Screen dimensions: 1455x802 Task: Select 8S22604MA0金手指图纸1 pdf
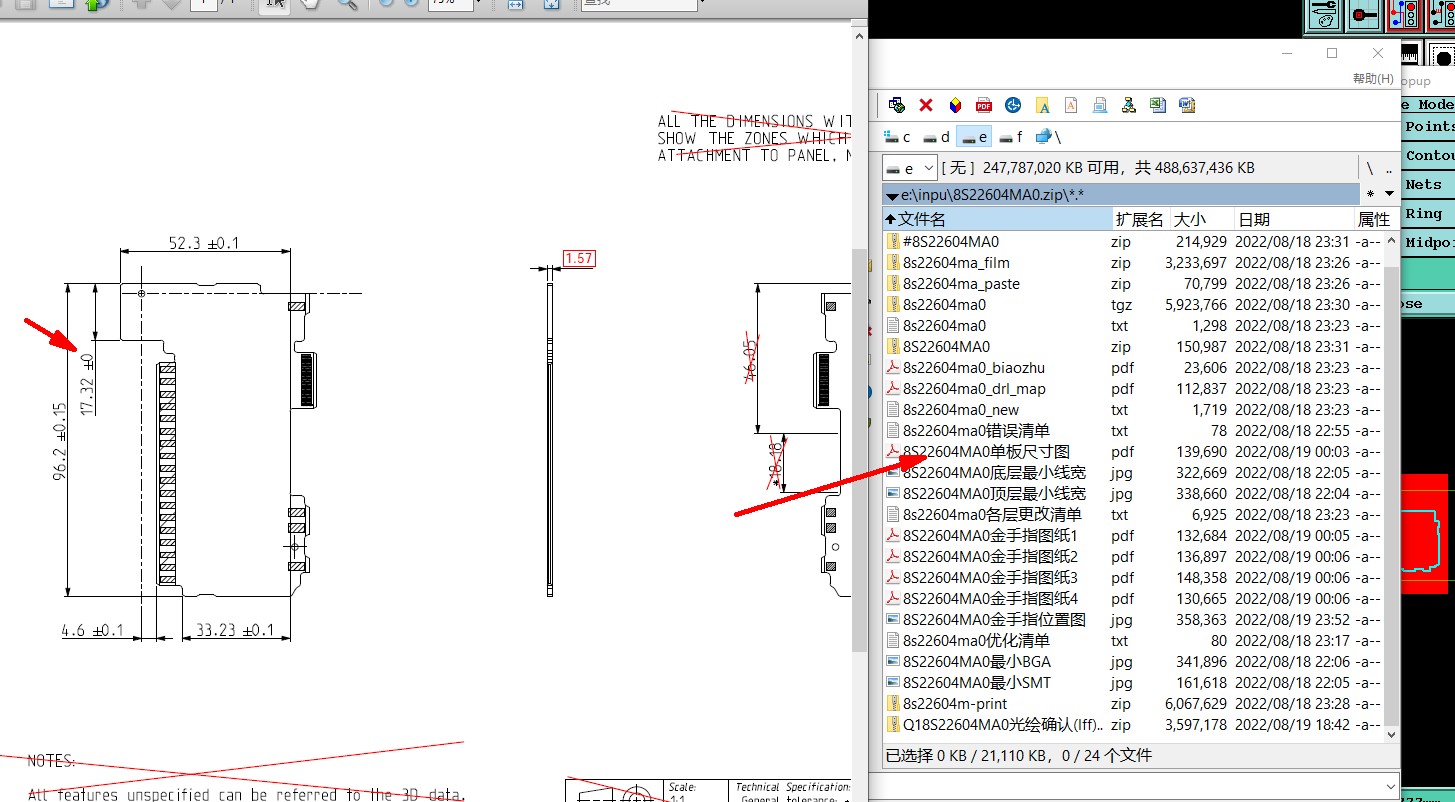tap(1134, 535)
